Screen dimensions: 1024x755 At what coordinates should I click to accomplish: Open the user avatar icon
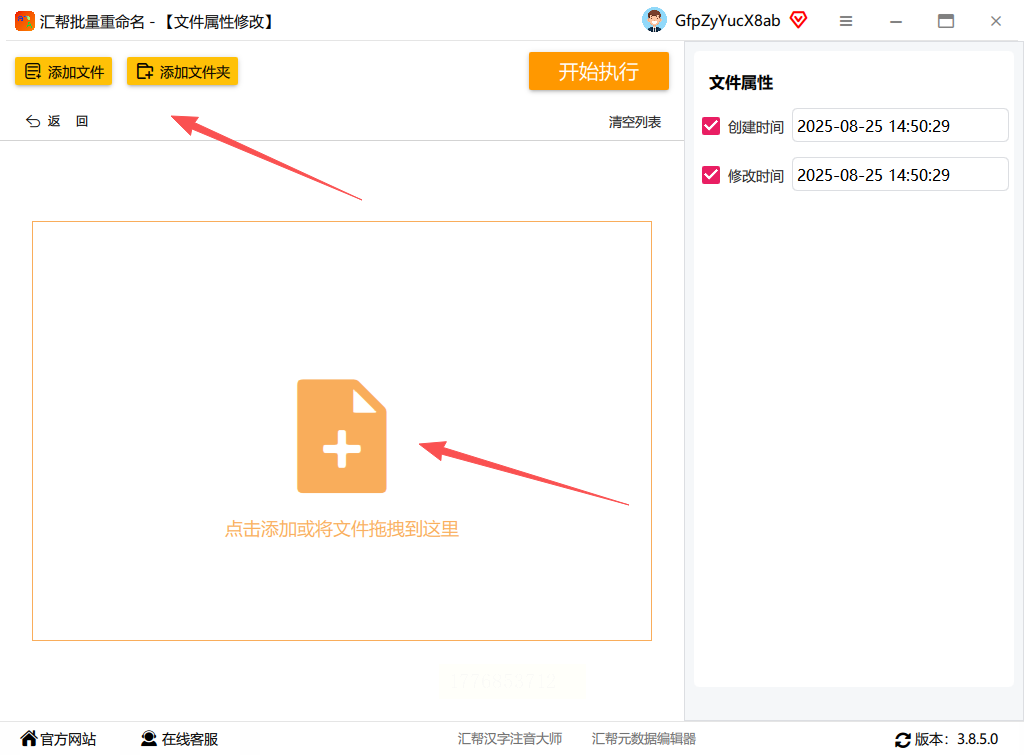654,20
